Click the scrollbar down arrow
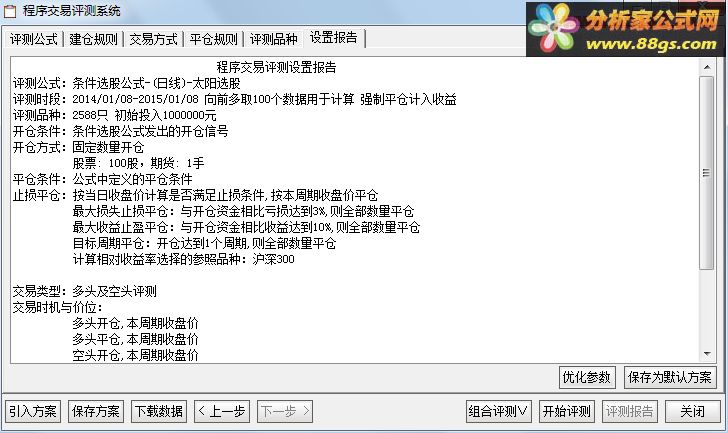Image resolution: width=728 pixels, height=433 pixels. click(x=707, y=354)
